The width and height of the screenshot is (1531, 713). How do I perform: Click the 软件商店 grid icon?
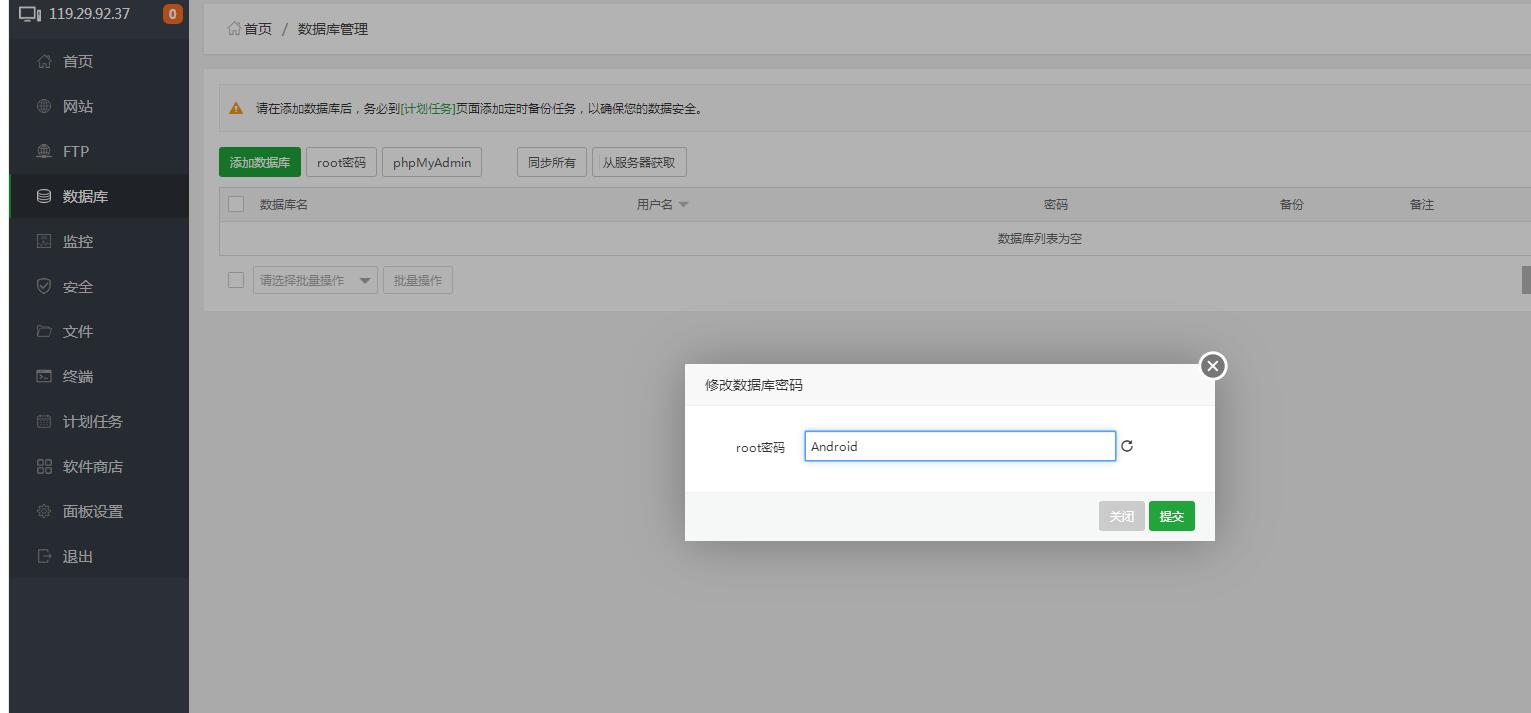pos(44,467)
